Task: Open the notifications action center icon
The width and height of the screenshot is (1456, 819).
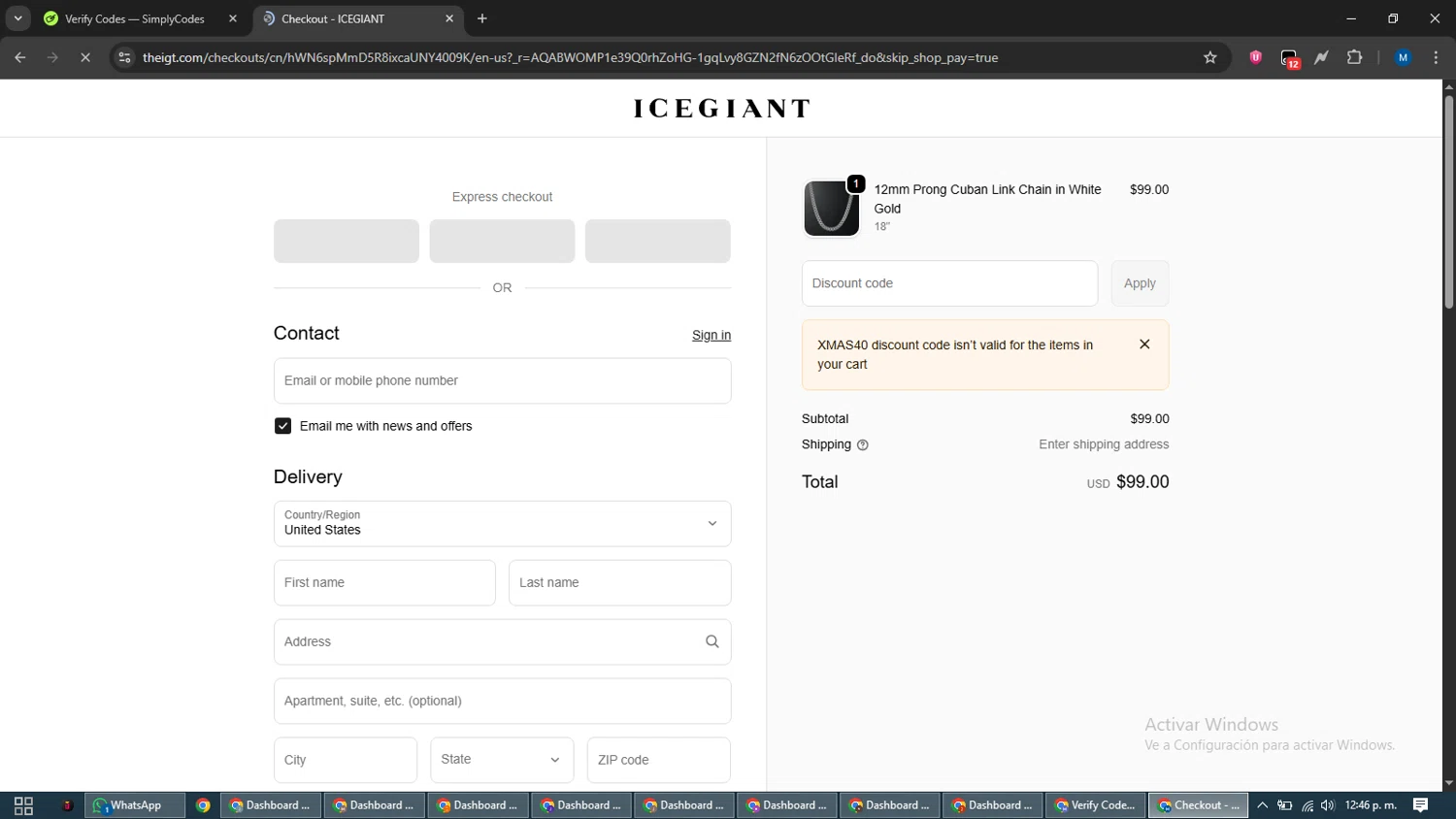Action: click(x=1420, y=805)
